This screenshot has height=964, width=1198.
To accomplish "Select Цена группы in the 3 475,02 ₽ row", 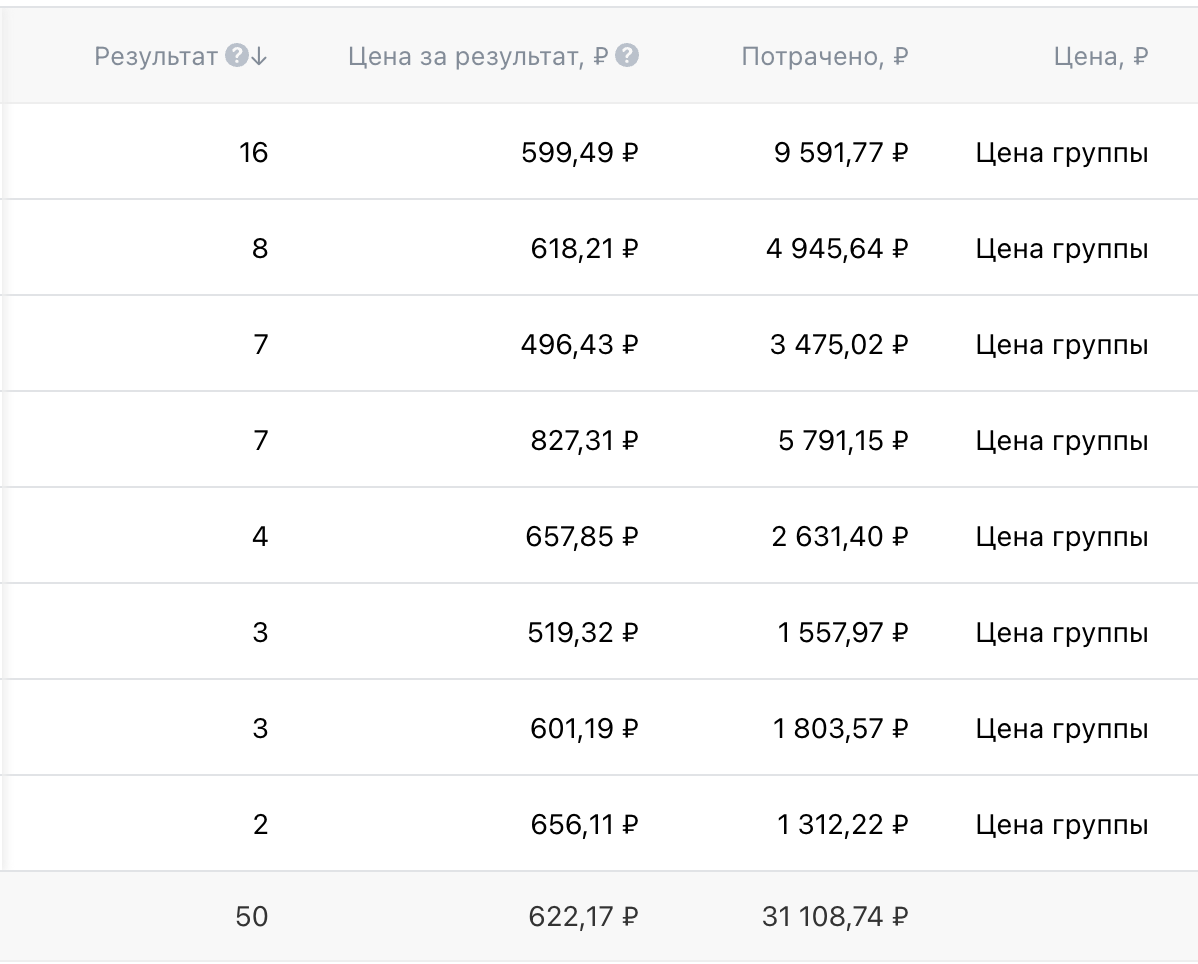I will (x=1061, y=345).
